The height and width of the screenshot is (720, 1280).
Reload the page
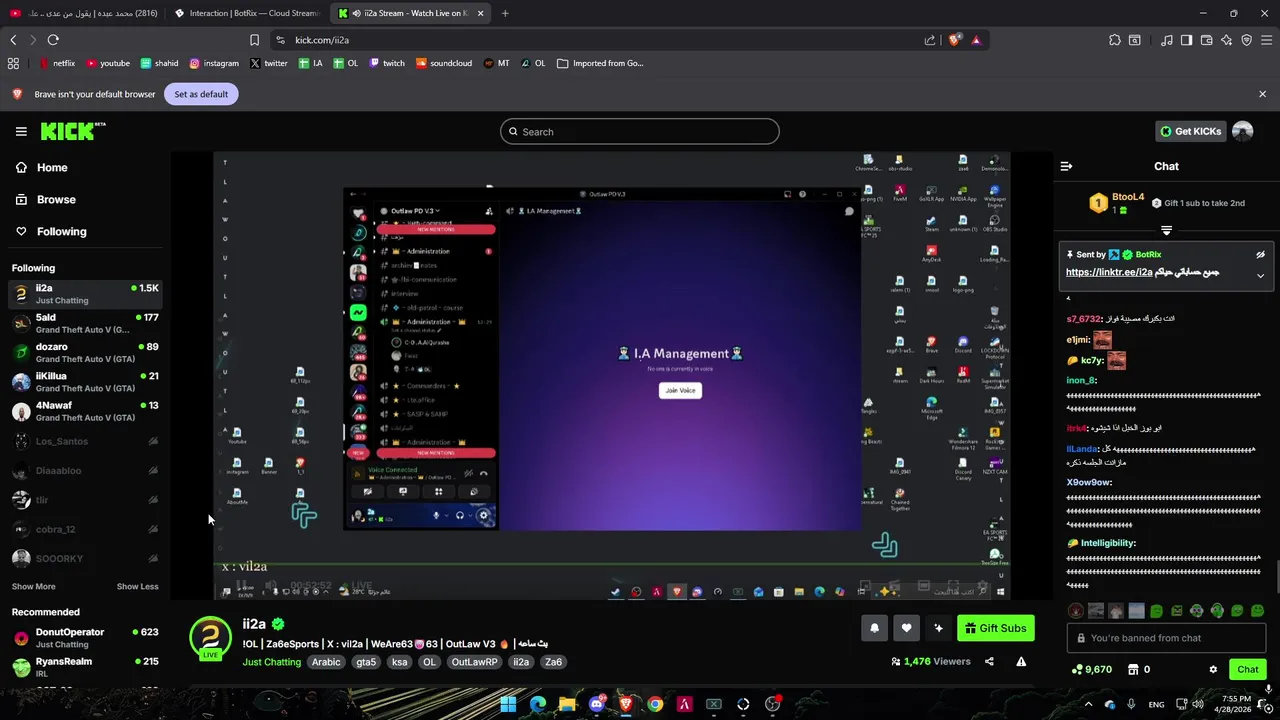coord(53,40)
